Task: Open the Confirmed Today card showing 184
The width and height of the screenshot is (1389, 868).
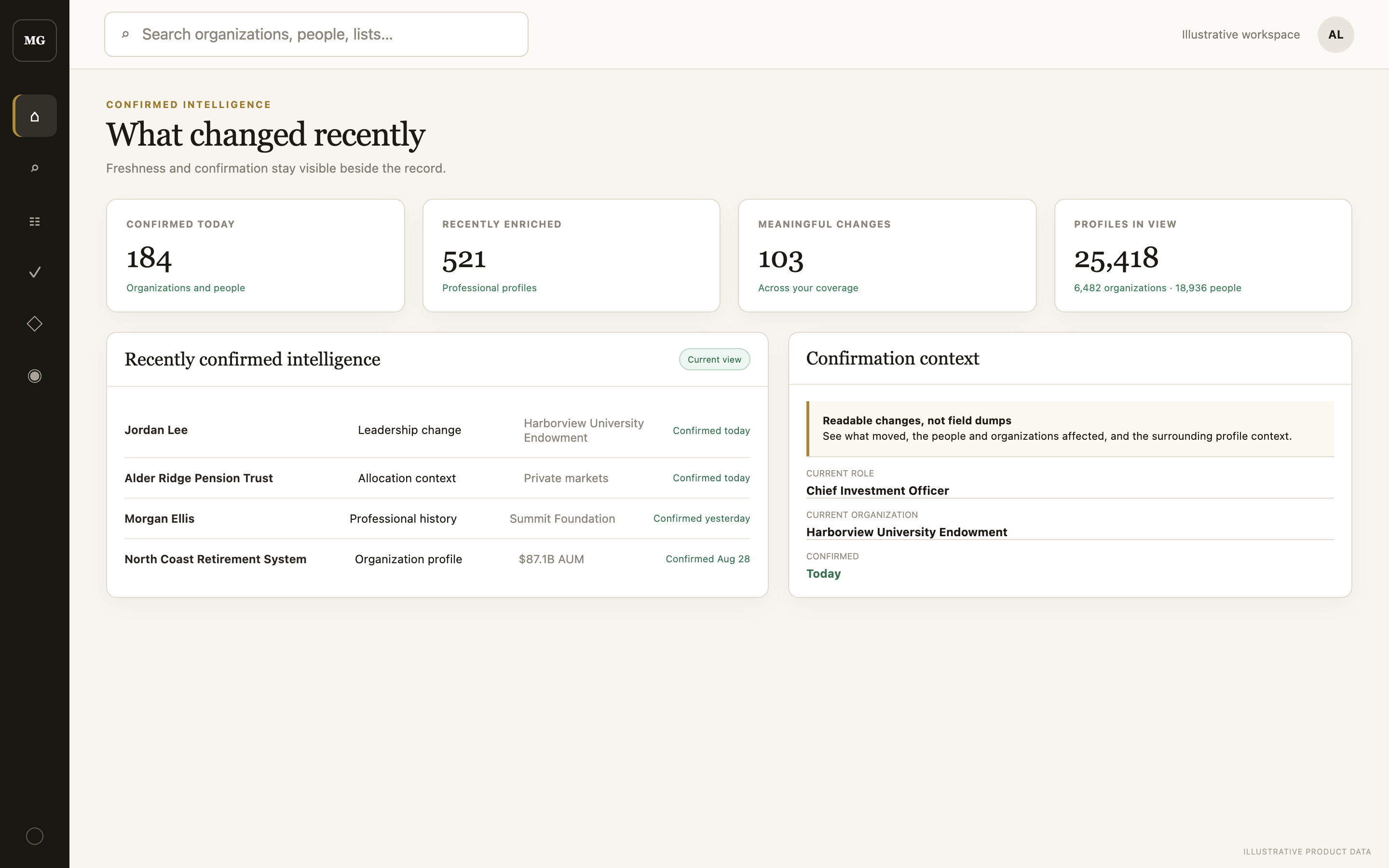Action: point(256,256)
